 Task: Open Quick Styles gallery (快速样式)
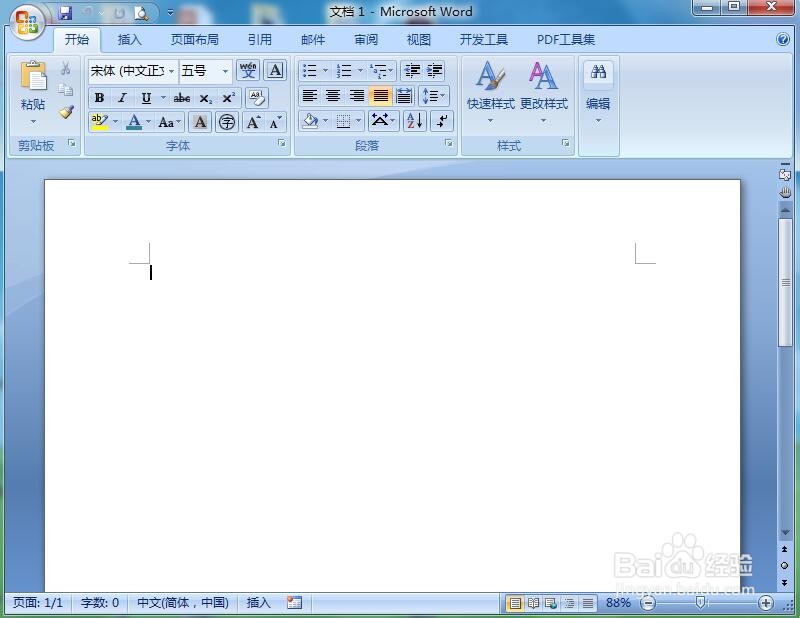(491, 91)
